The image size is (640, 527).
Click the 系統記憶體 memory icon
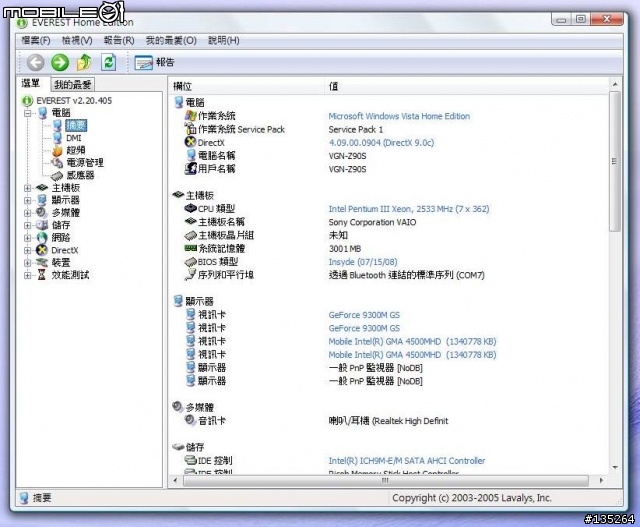tap(191, 248)
